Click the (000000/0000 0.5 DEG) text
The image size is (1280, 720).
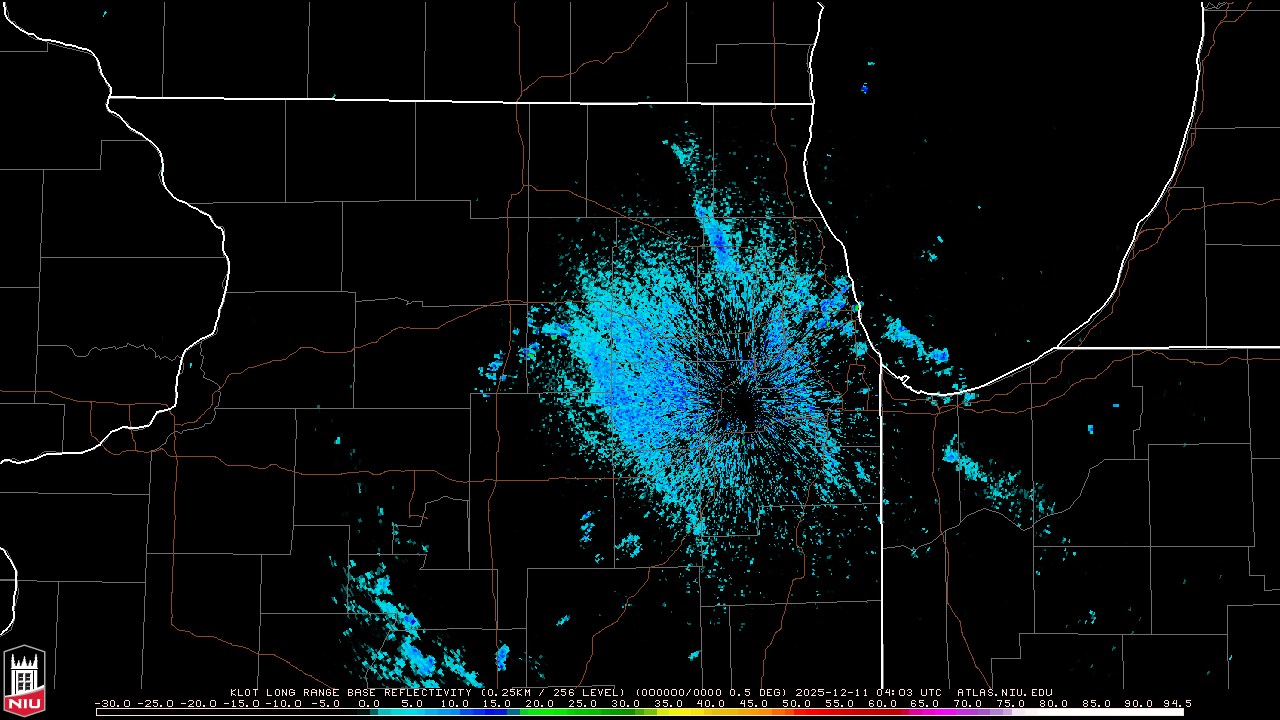tap(713, 692)
